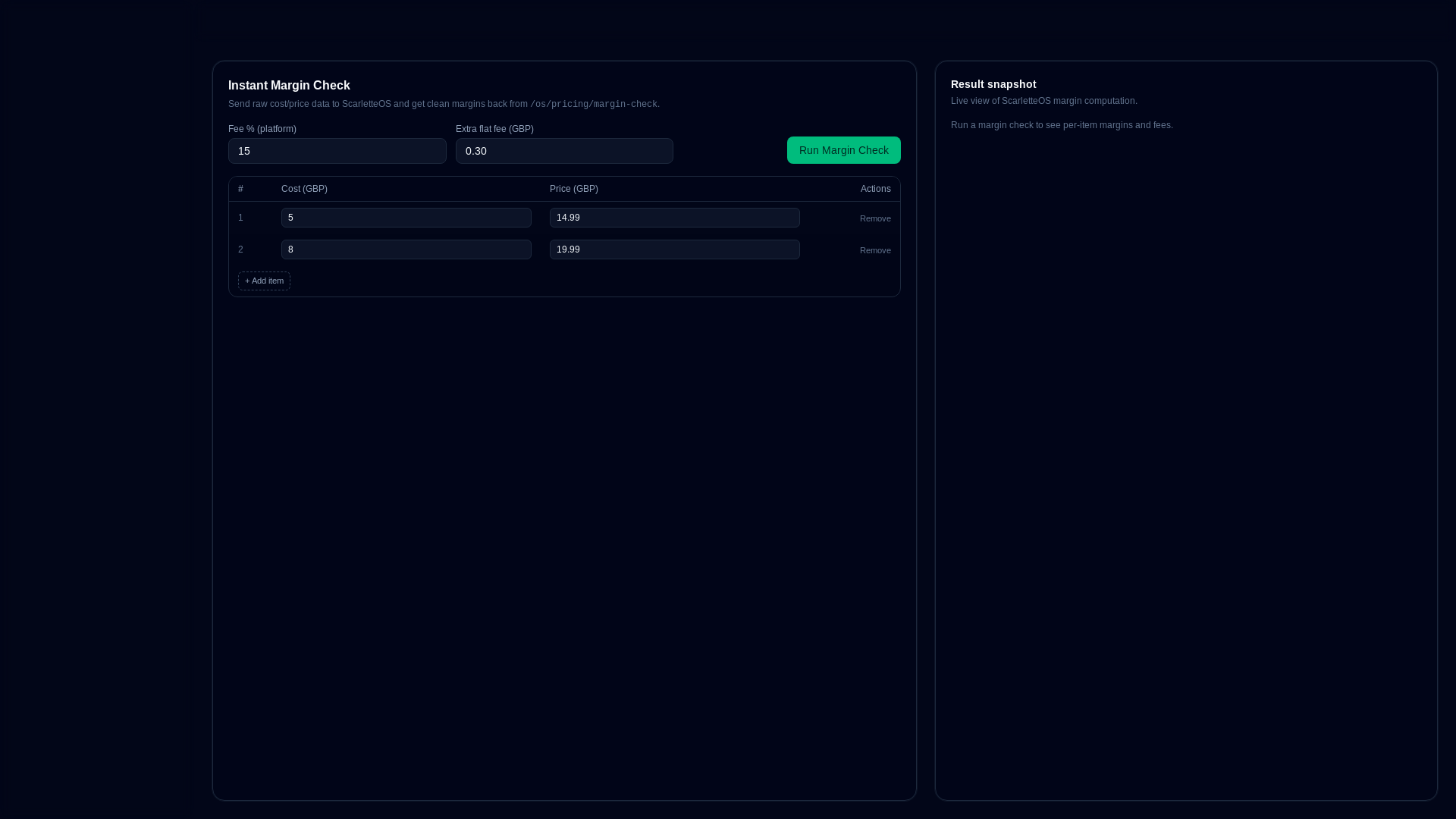This screenshot has height=819, width=1456.
Task: Click the Cost (GBP) column header
Action: (304, 189)
